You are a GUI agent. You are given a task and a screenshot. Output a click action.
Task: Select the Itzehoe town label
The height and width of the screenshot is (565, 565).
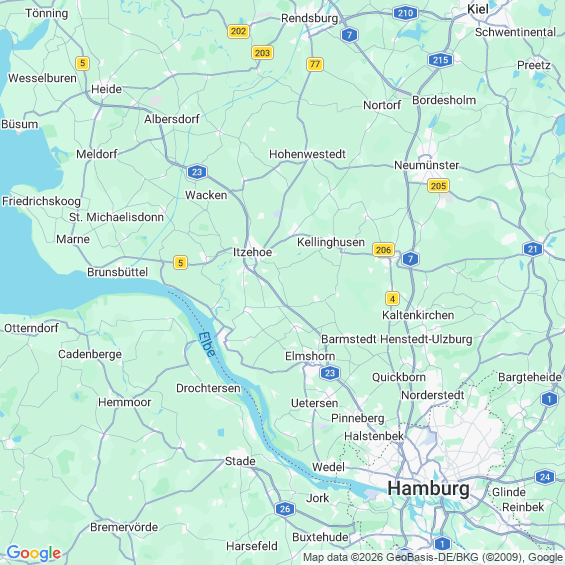click(x=252, y=252)
